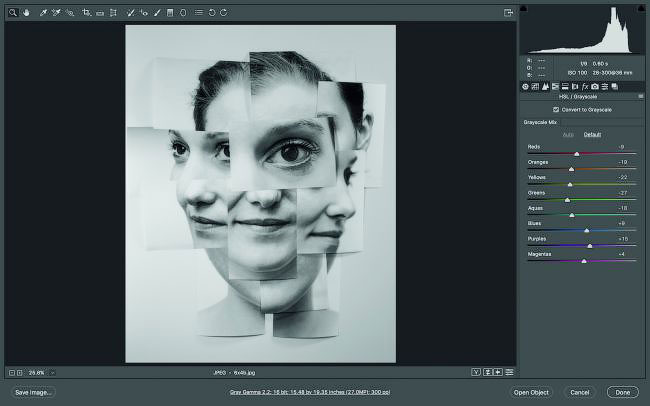This screenshot has height=406, width=650.
Task: Select the White Balance eyedropper tool
Action: [43, 13]
